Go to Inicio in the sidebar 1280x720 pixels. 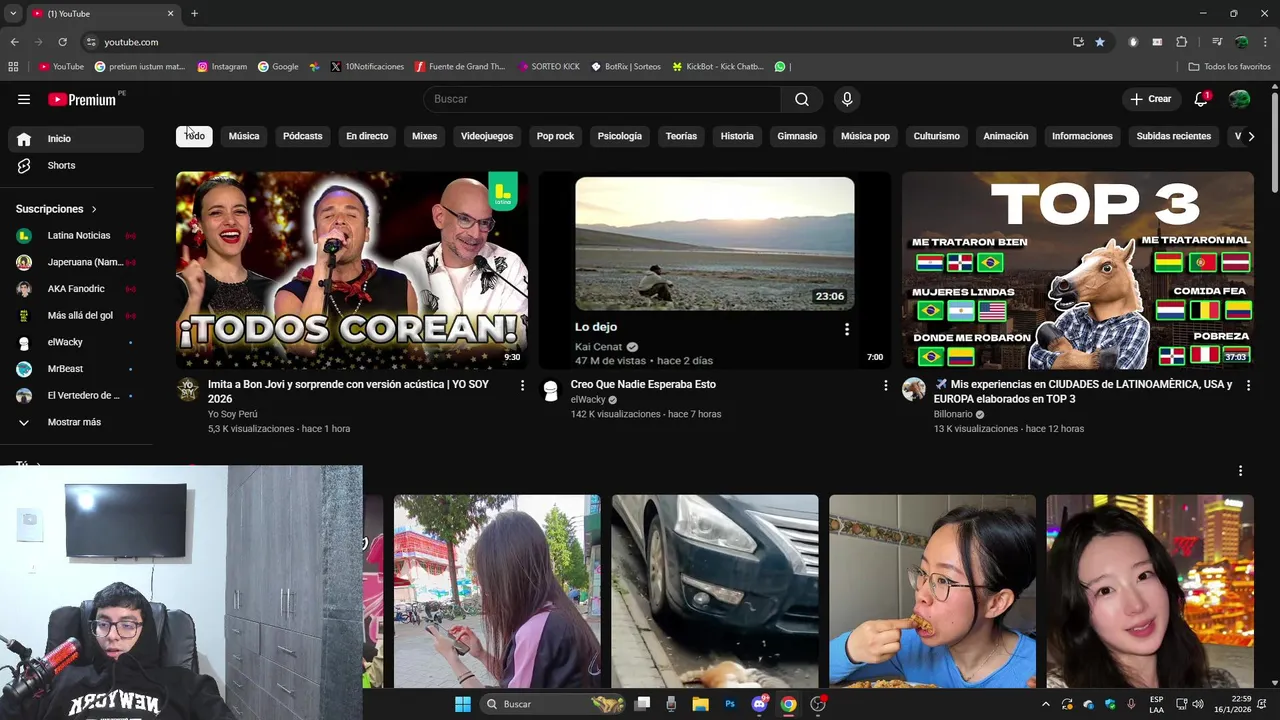click(x=76, y=139)
